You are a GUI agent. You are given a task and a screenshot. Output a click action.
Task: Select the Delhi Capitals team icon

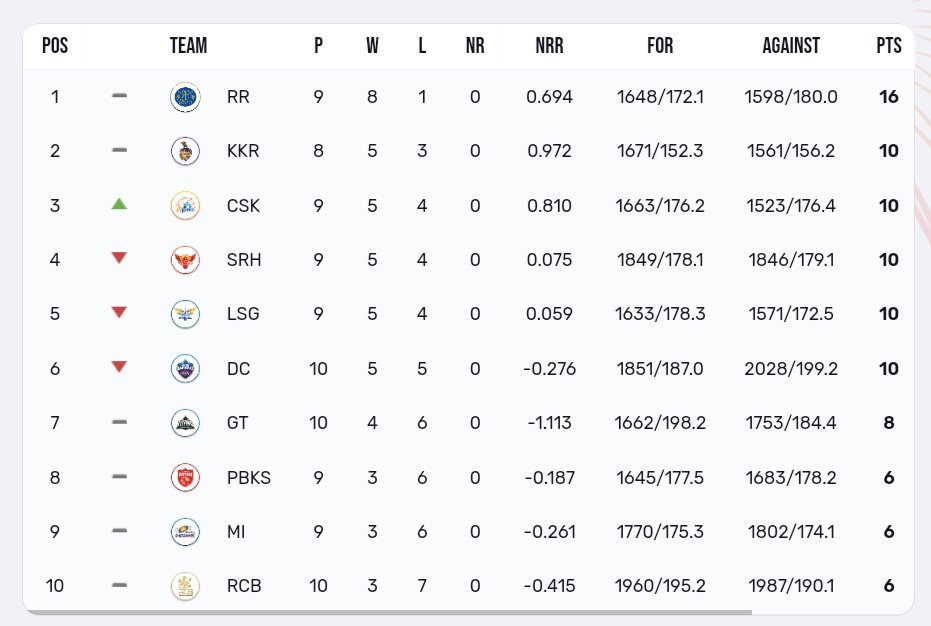click(x=185, y=368)
